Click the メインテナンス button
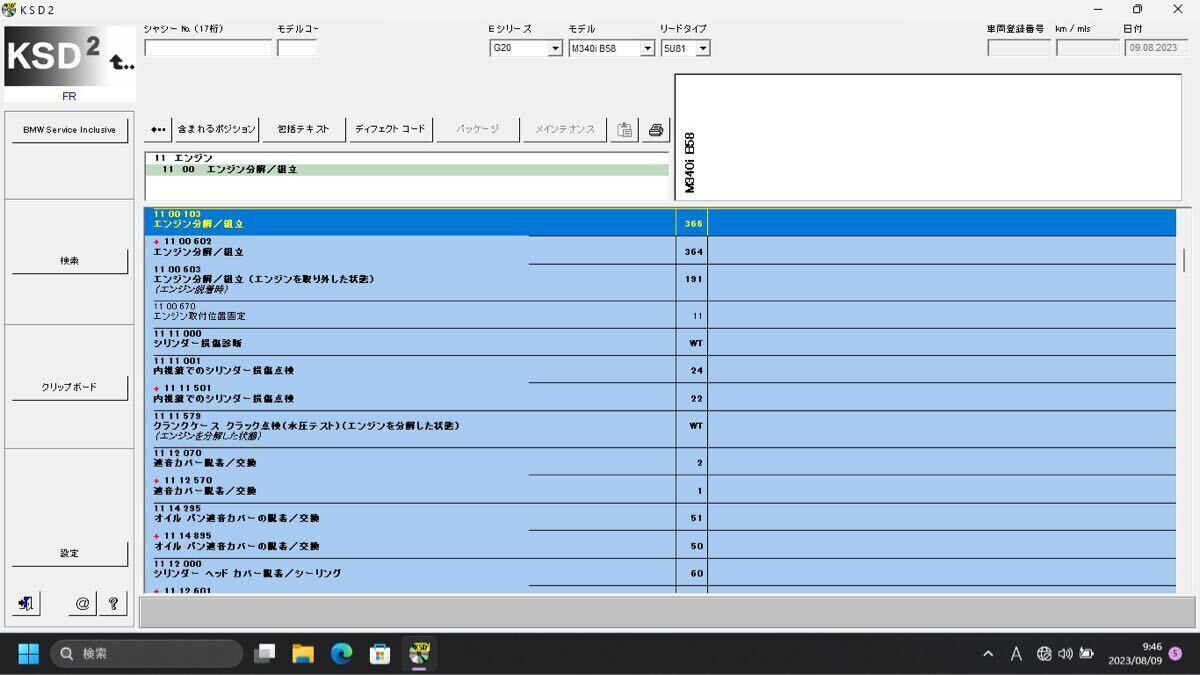Screen dimensions: 1200x675 pyautogui.click(x=564, y=130)
